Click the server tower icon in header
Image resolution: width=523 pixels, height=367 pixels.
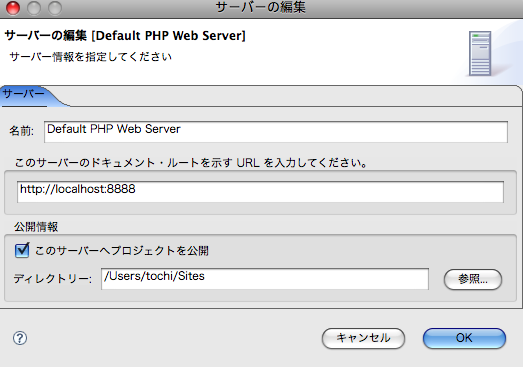tap(480, 53)
